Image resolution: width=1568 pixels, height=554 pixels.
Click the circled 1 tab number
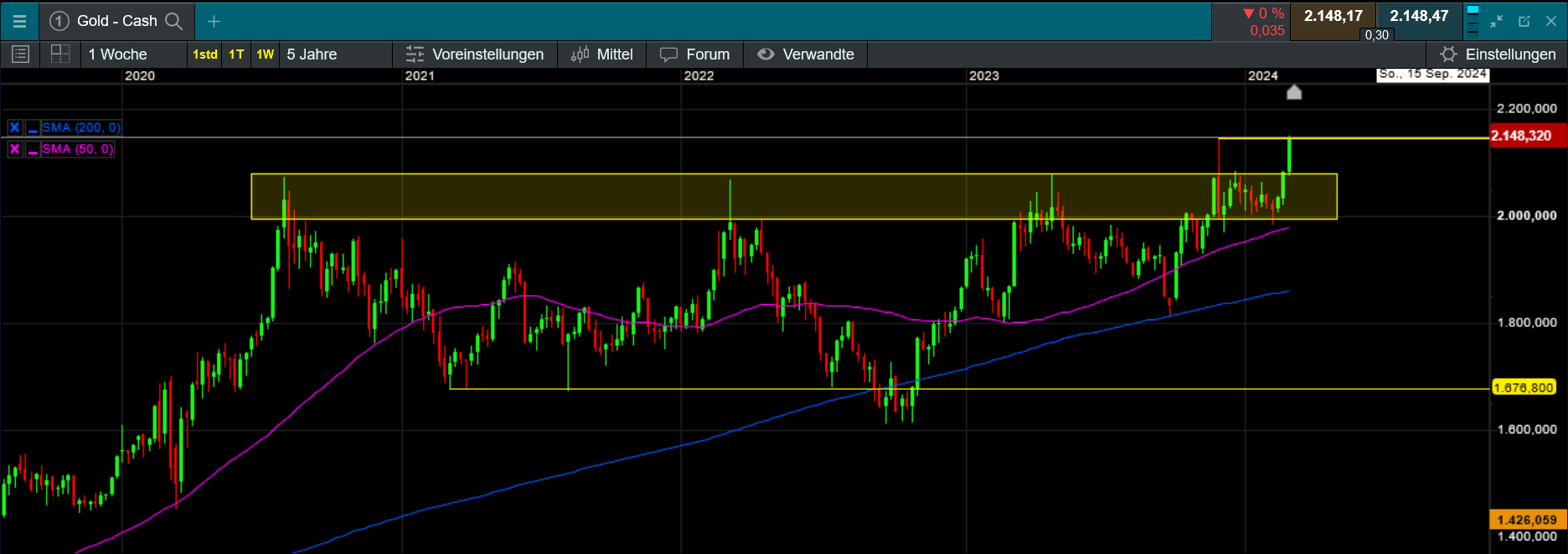59,21
